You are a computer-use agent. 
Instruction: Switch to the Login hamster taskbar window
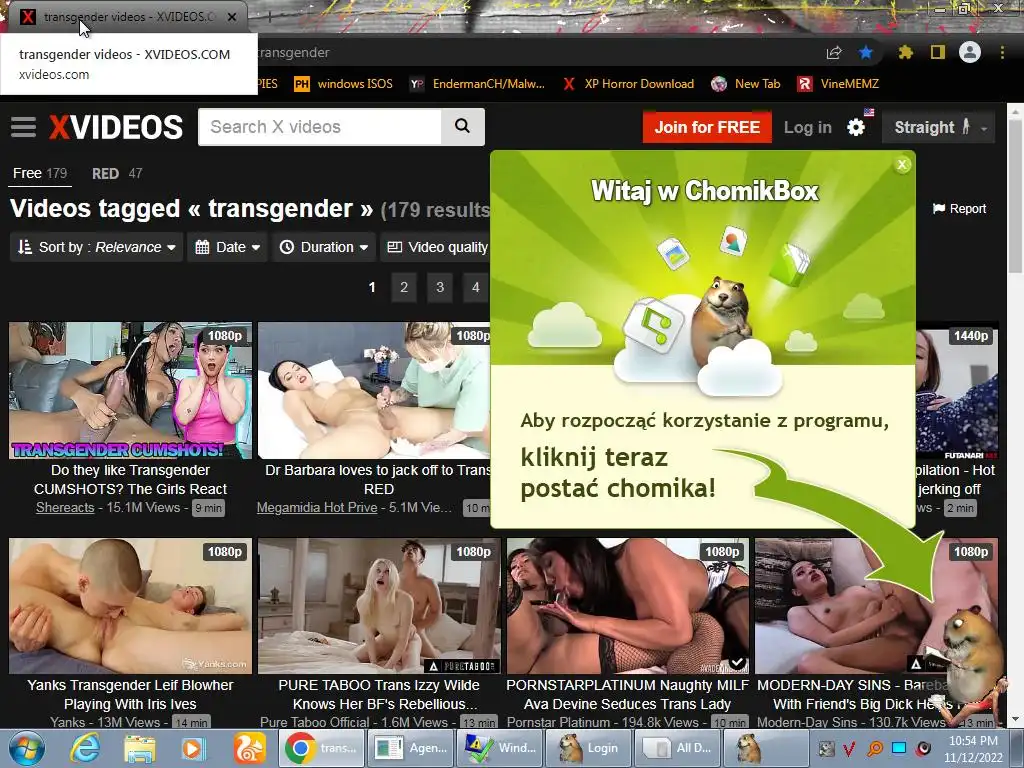(x=588, y=748)
